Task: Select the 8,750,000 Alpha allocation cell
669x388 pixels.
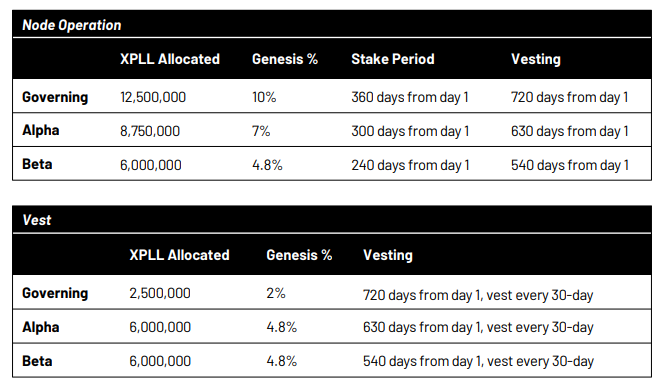Action: pyautogui.click(x=150, y=131)
